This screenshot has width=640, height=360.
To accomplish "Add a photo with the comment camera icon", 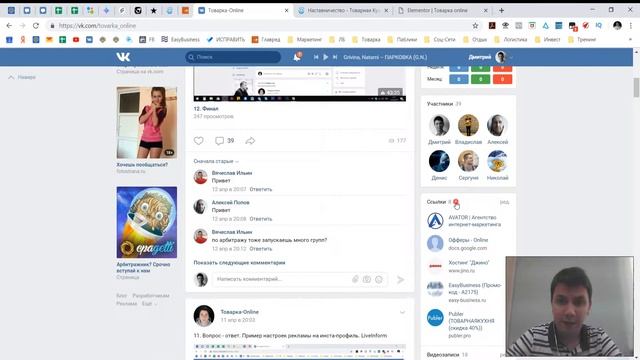I will tap(367, 279).
